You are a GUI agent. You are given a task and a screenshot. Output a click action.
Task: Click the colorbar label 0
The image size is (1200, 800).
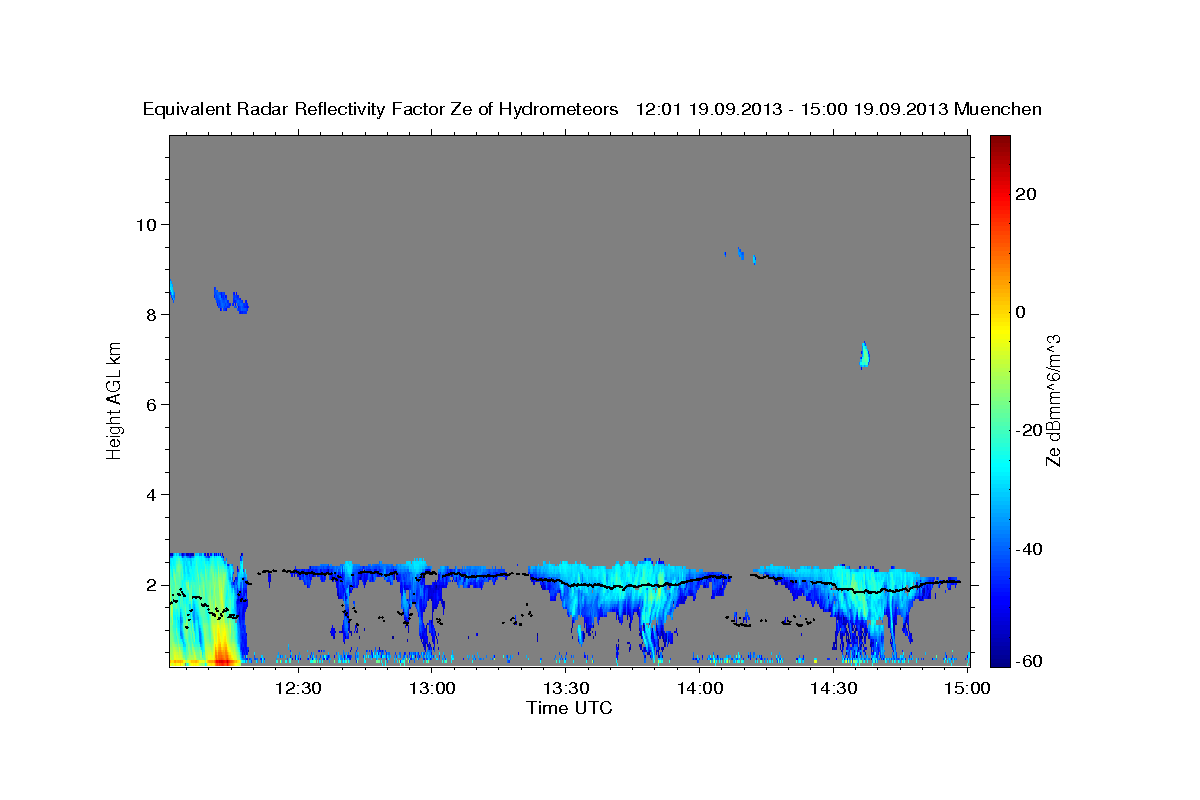click(x=1020, y=312)
